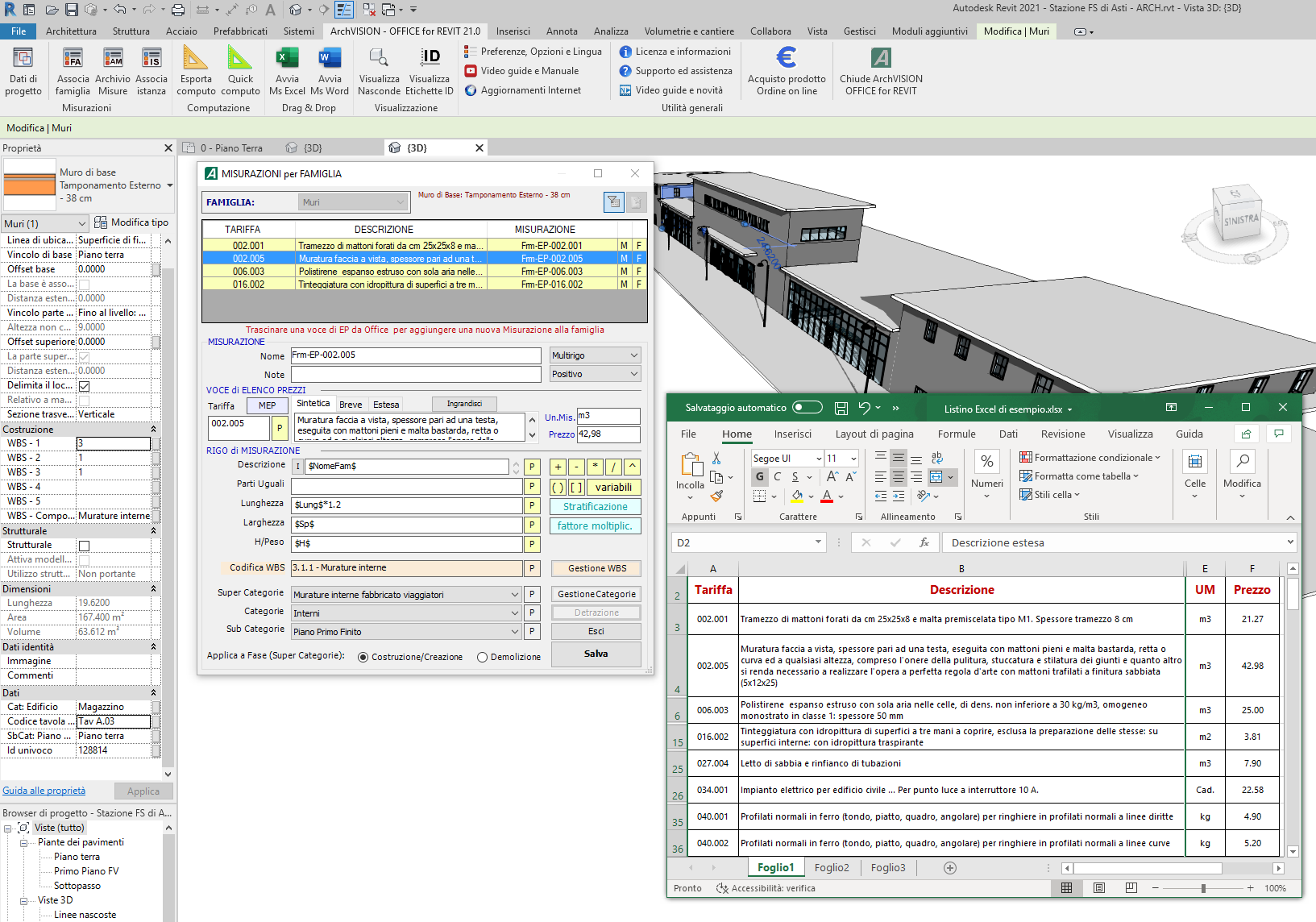Open Excel font name dropdown
The image size is (1316, 922).
click(x=819, y=459)
